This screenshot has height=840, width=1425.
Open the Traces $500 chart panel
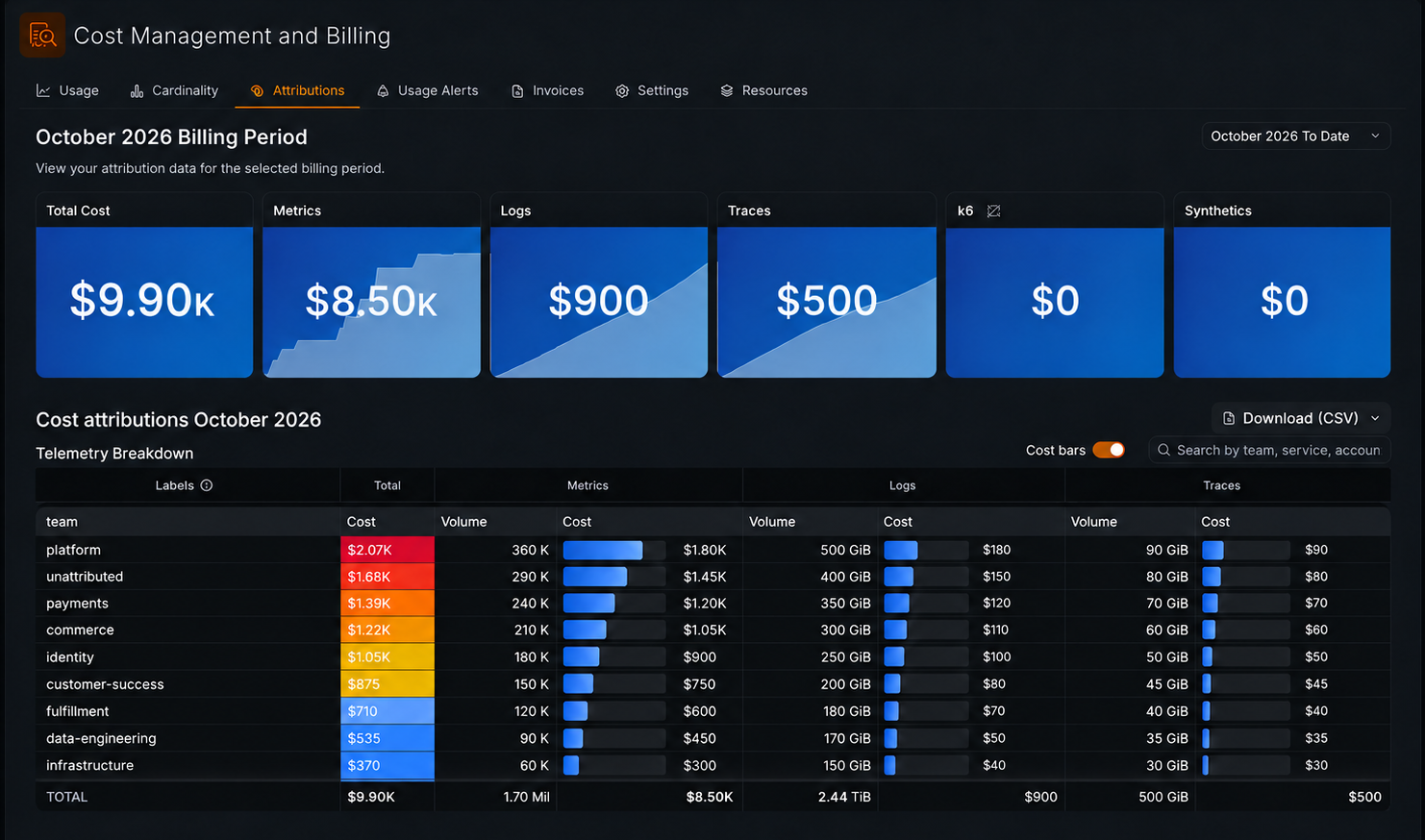[827, 285]
